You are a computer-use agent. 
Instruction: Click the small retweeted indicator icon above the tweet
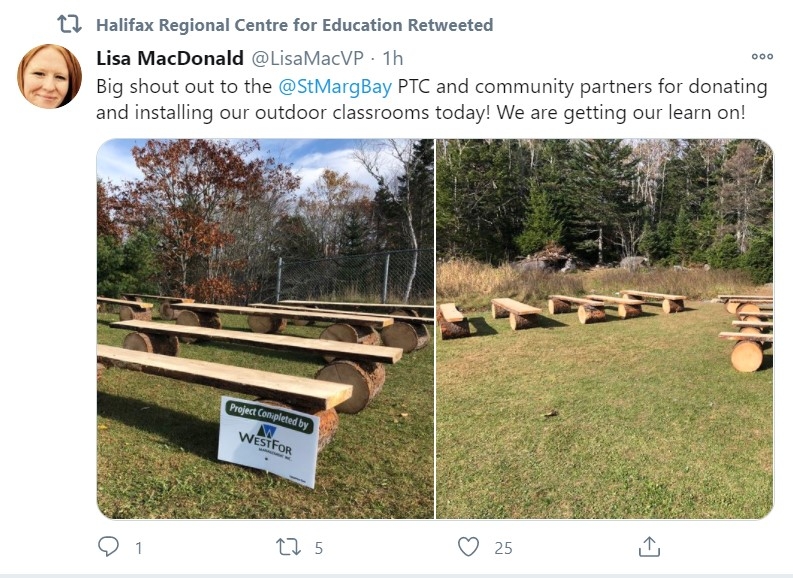(69, 23)
